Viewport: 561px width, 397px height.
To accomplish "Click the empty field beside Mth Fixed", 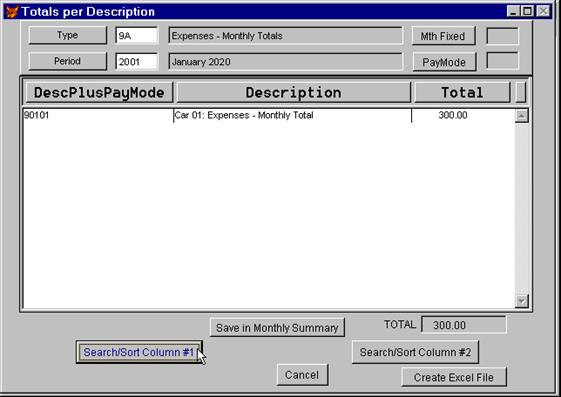I will coord(502,36).
